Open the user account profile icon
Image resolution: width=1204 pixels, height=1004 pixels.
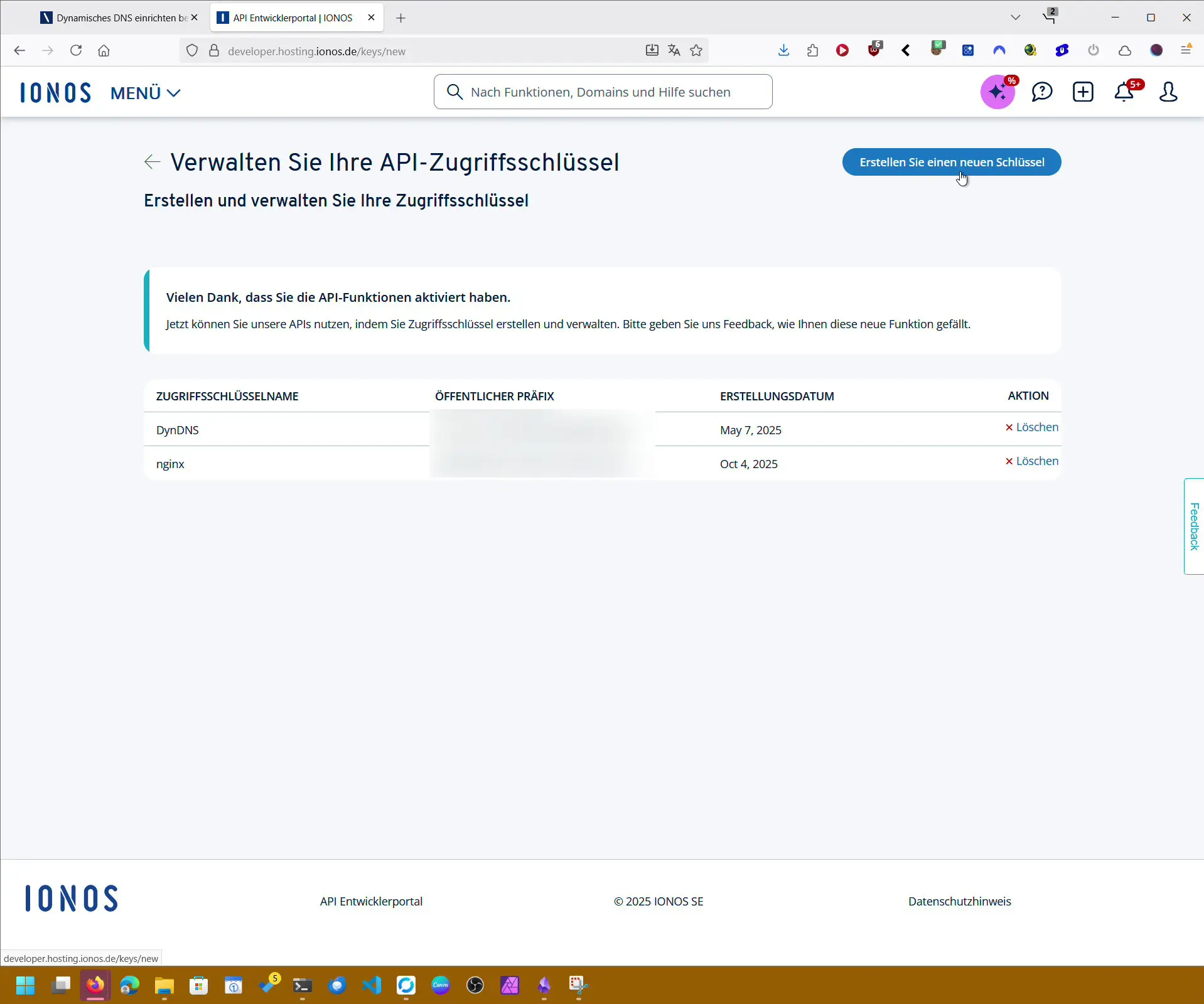tap(1168, 92)
